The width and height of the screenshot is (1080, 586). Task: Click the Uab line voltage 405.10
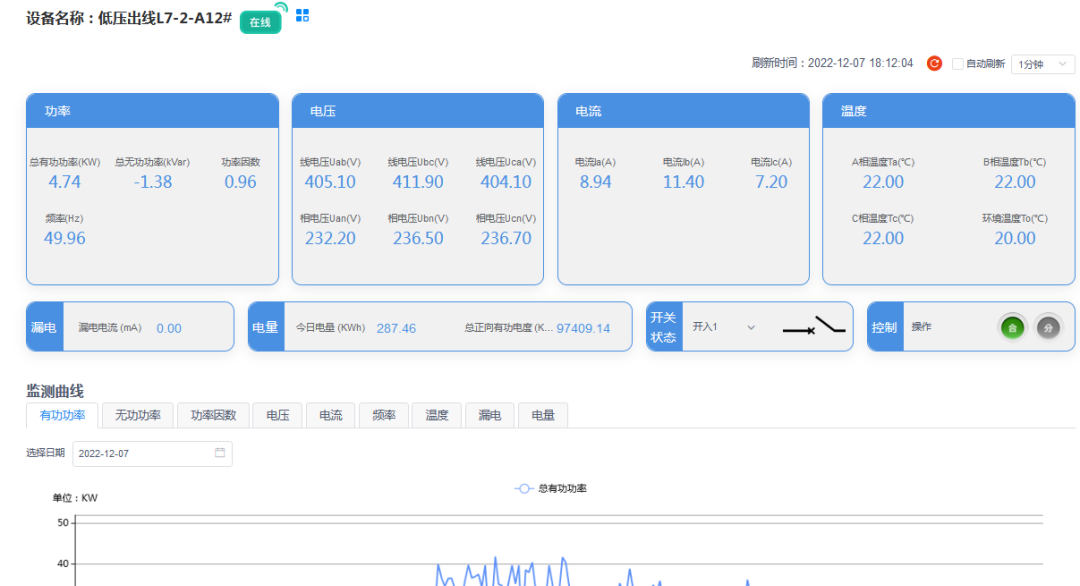pyautogui.click(x=330, y=182)
